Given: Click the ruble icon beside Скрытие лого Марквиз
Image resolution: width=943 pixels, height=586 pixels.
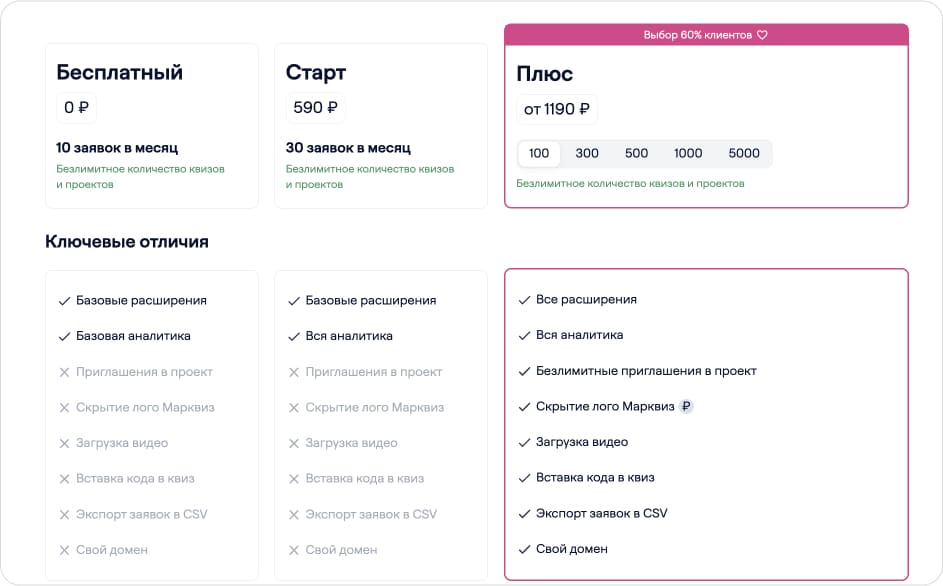Looking at the screenshot, I should coord(686,407).
